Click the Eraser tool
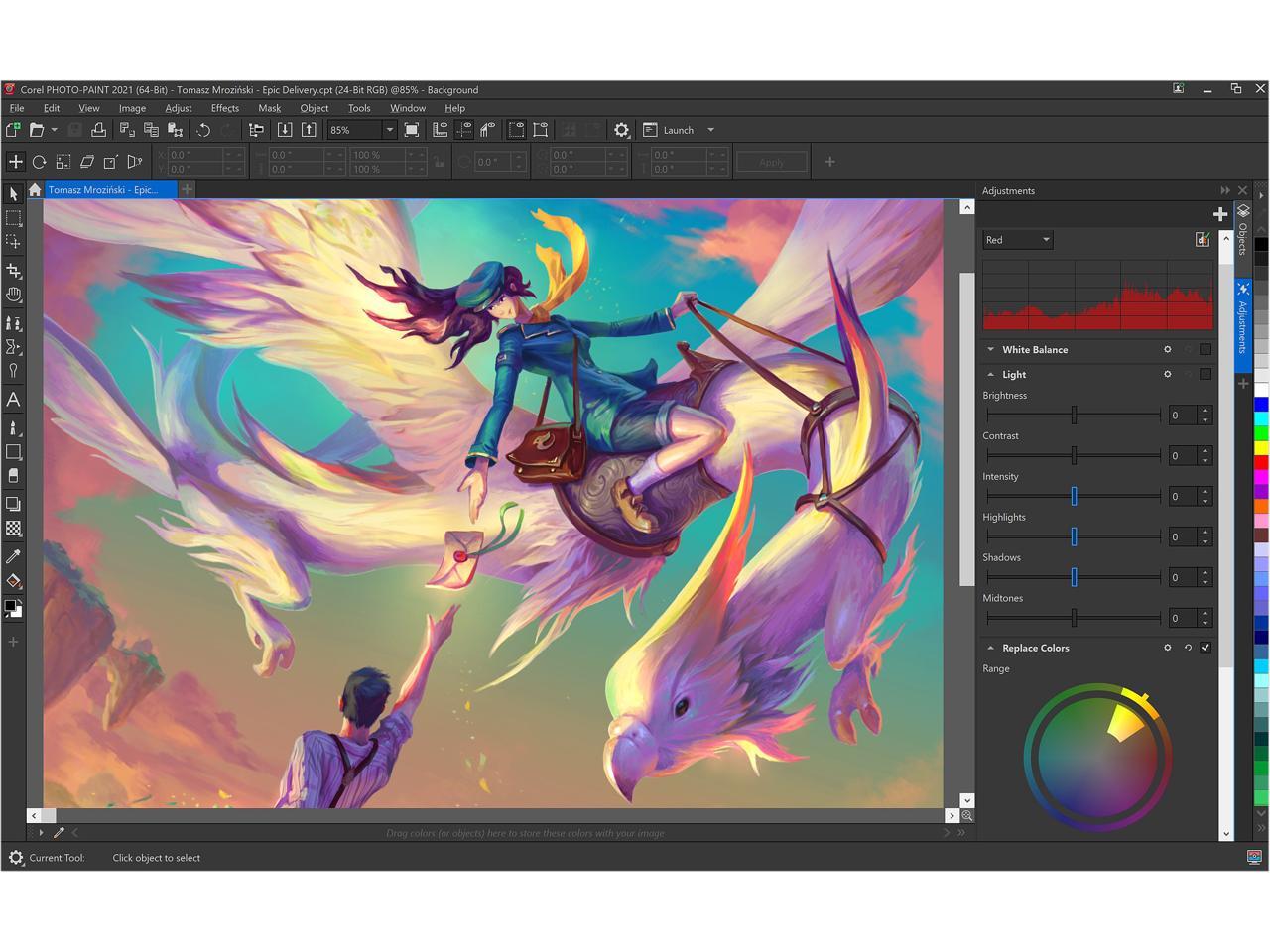 point(14,476)
